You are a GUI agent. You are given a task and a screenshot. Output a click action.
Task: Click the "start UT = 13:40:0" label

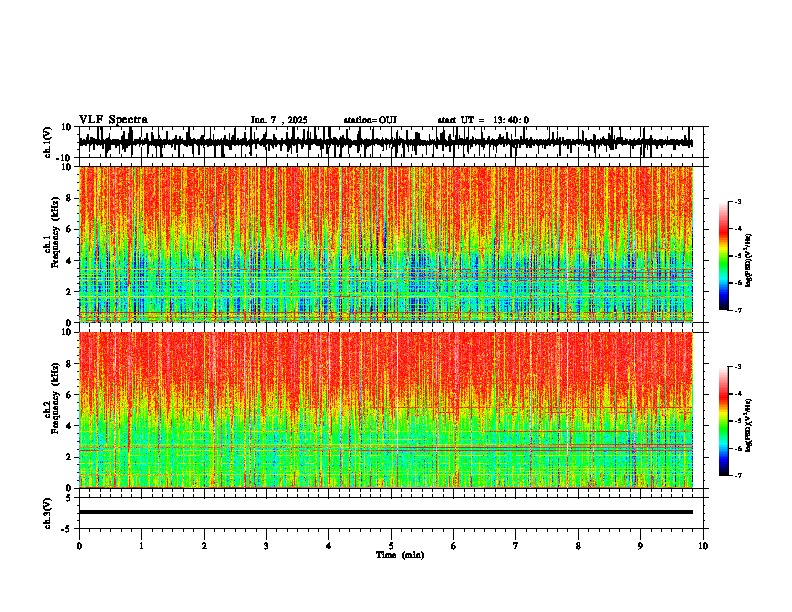coord(483,120)
